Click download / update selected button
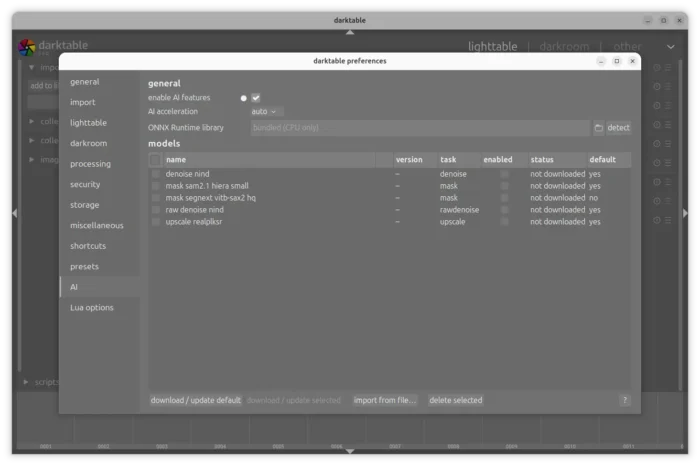 [x=293, y=400]
